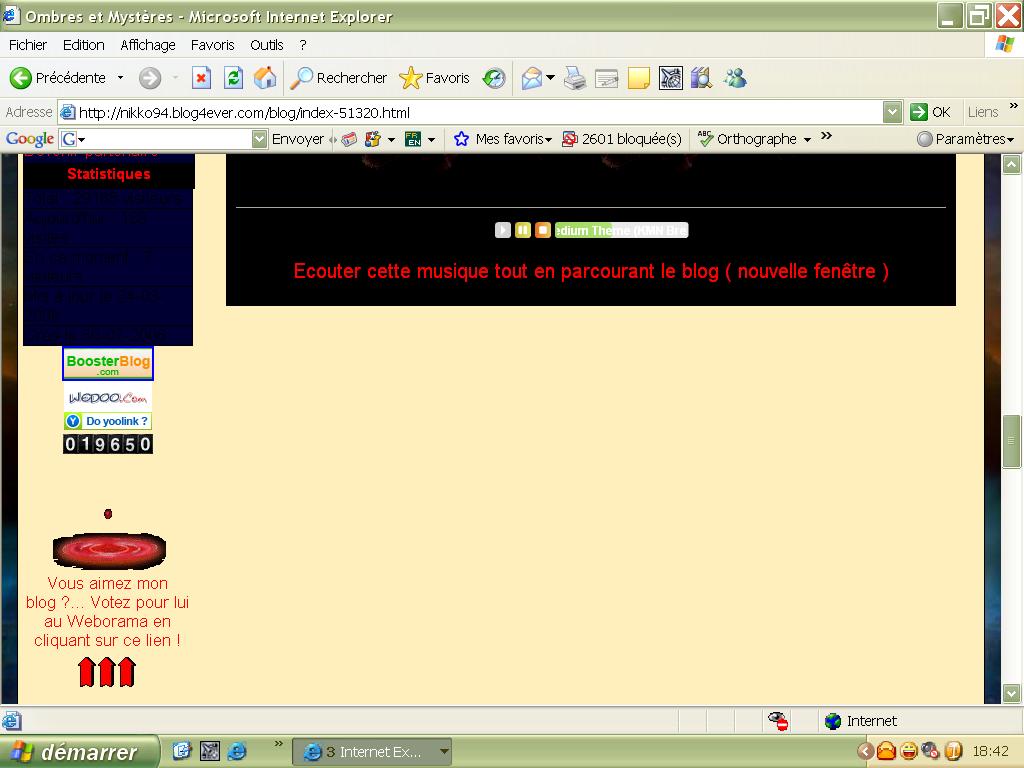Click the 019650 visitor counter
Screen dimensions: 1024x768
click(108, 444)
